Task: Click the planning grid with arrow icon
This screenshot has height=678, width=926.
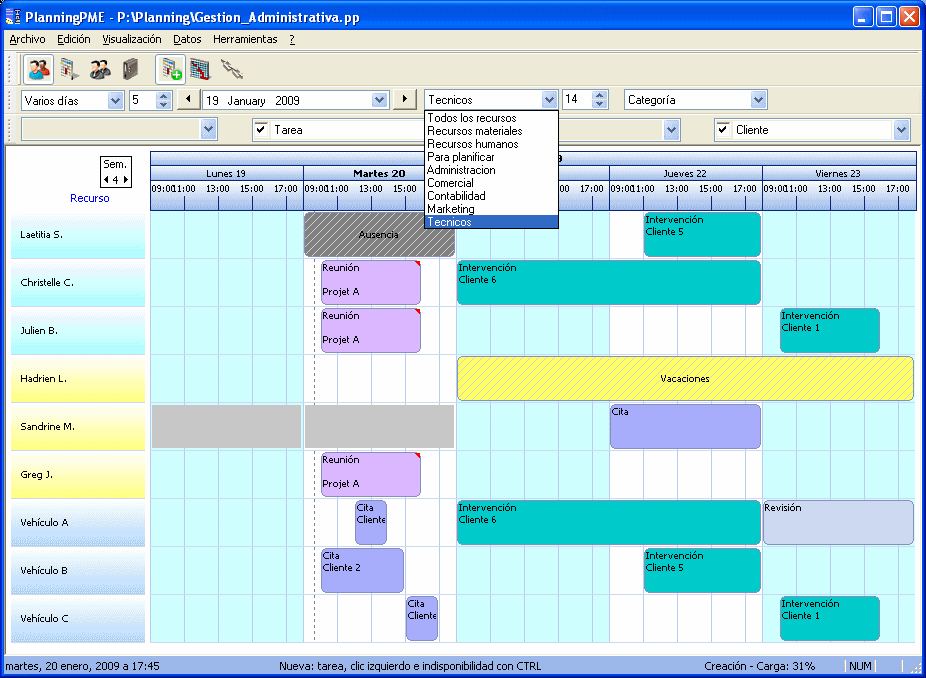Action: click(x=70, y=69)
